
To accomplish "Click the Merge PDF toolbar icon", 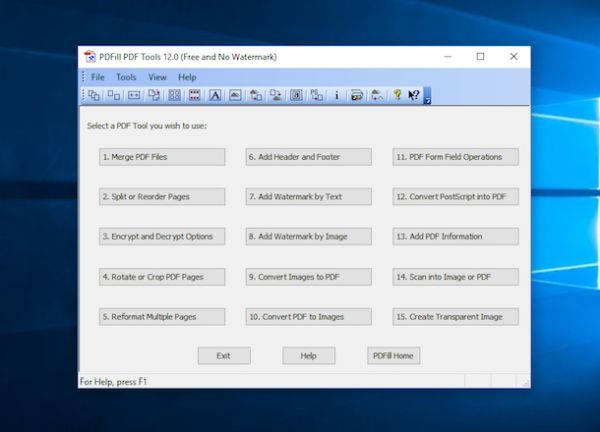I will pos(94,96).
